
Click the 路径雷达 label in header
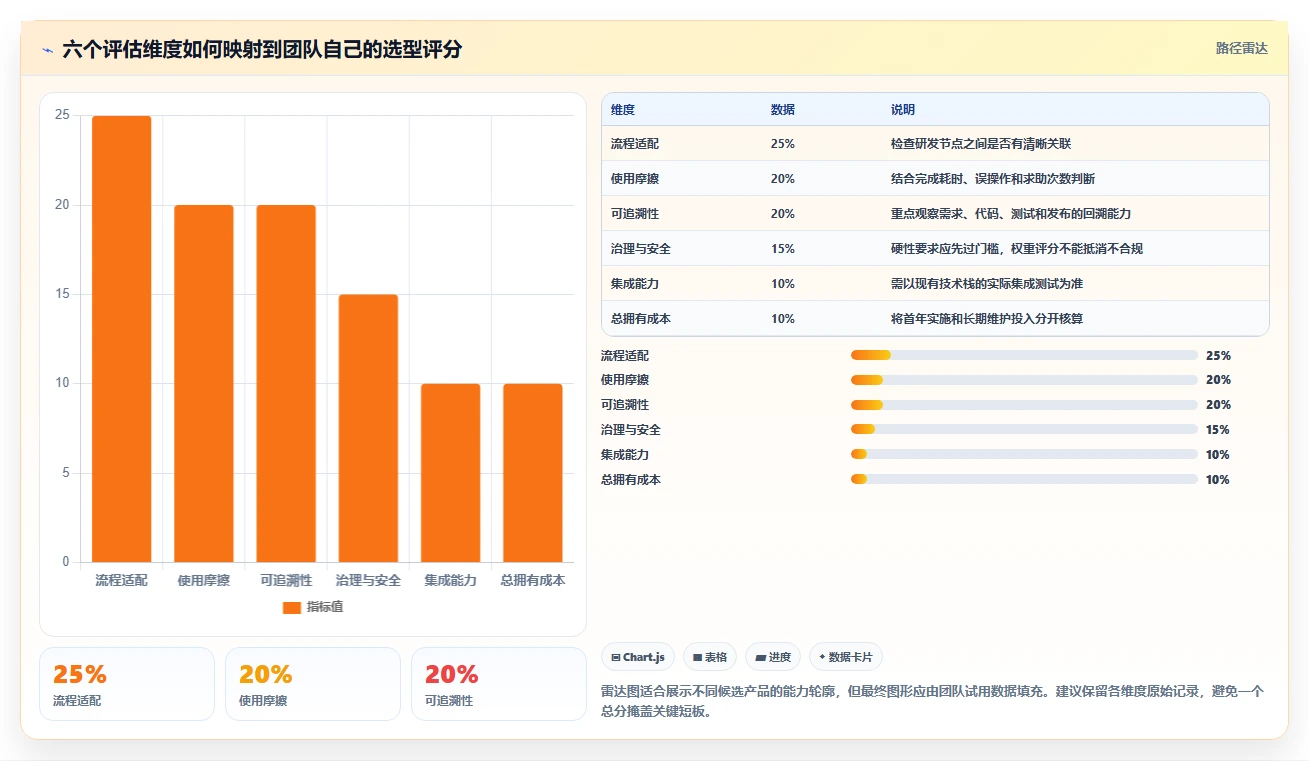[x=1242, y=48]
